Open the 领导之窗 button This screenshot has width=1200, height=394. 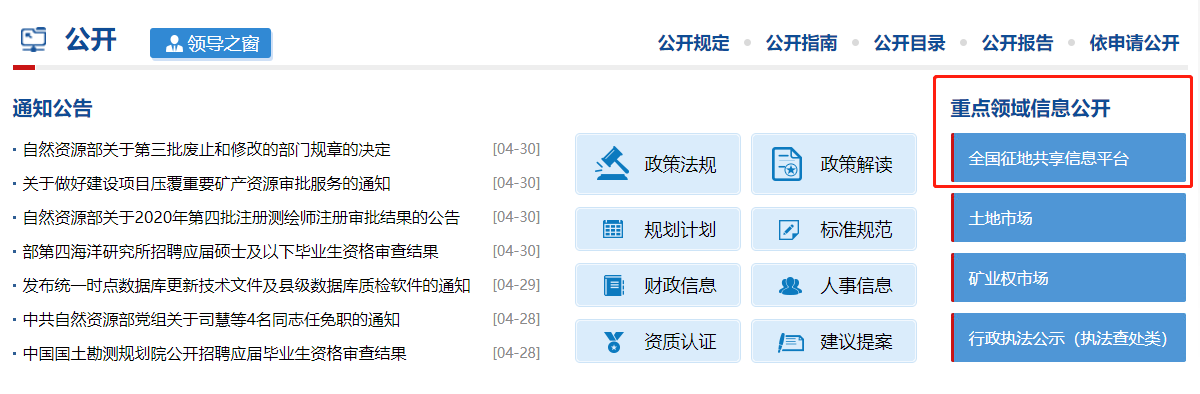(x=211, y=44)
